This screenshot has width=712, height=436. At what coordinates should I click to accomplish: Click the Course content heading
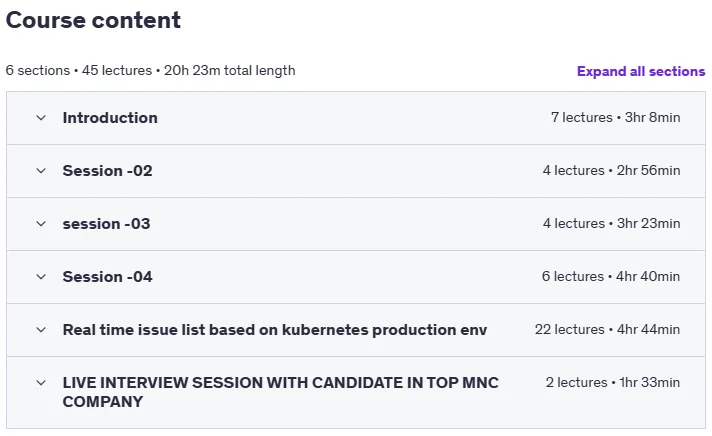click(x=93, y=20)
